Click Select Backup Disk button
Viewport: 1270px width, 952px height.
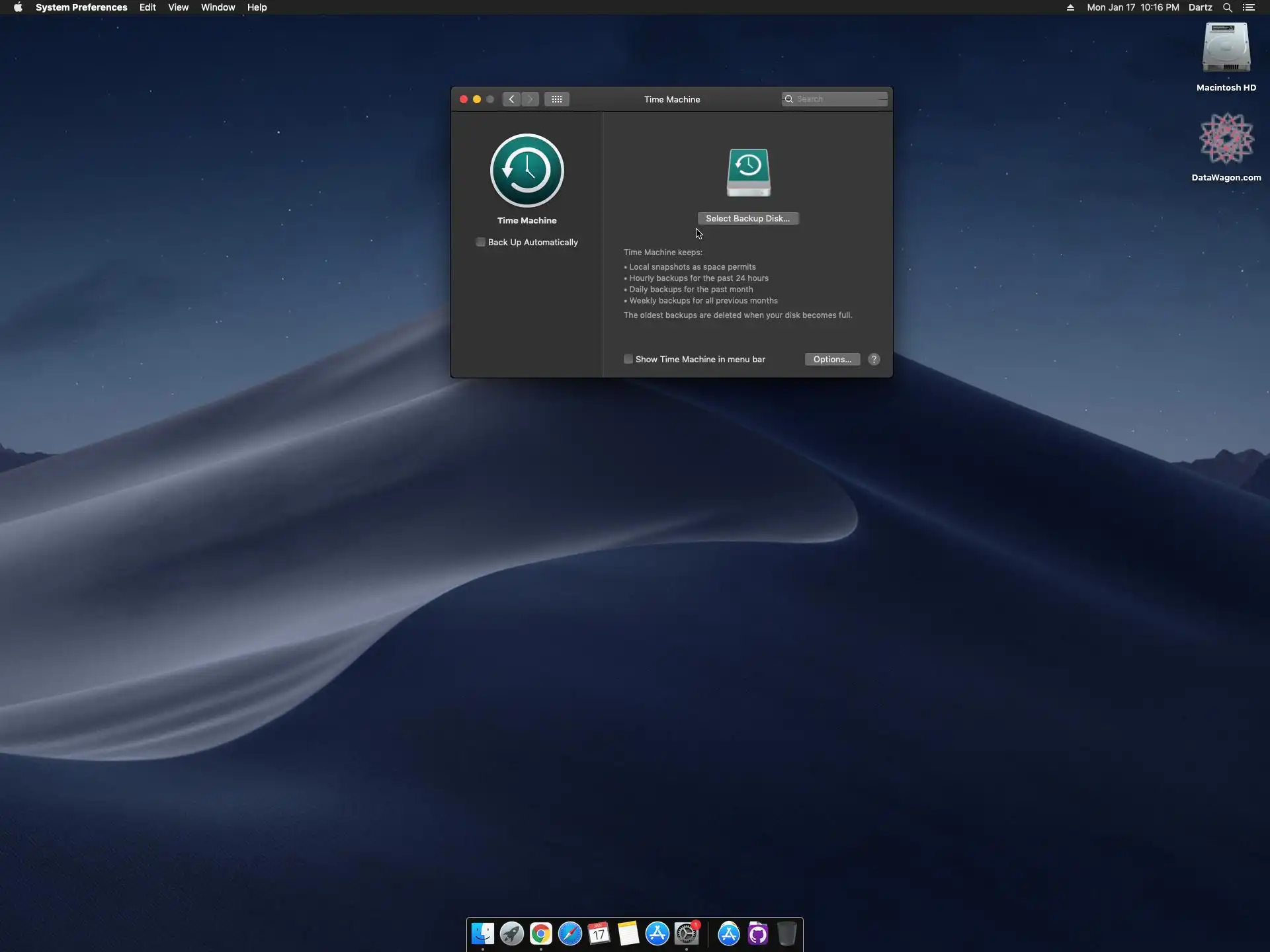[747, 218]
